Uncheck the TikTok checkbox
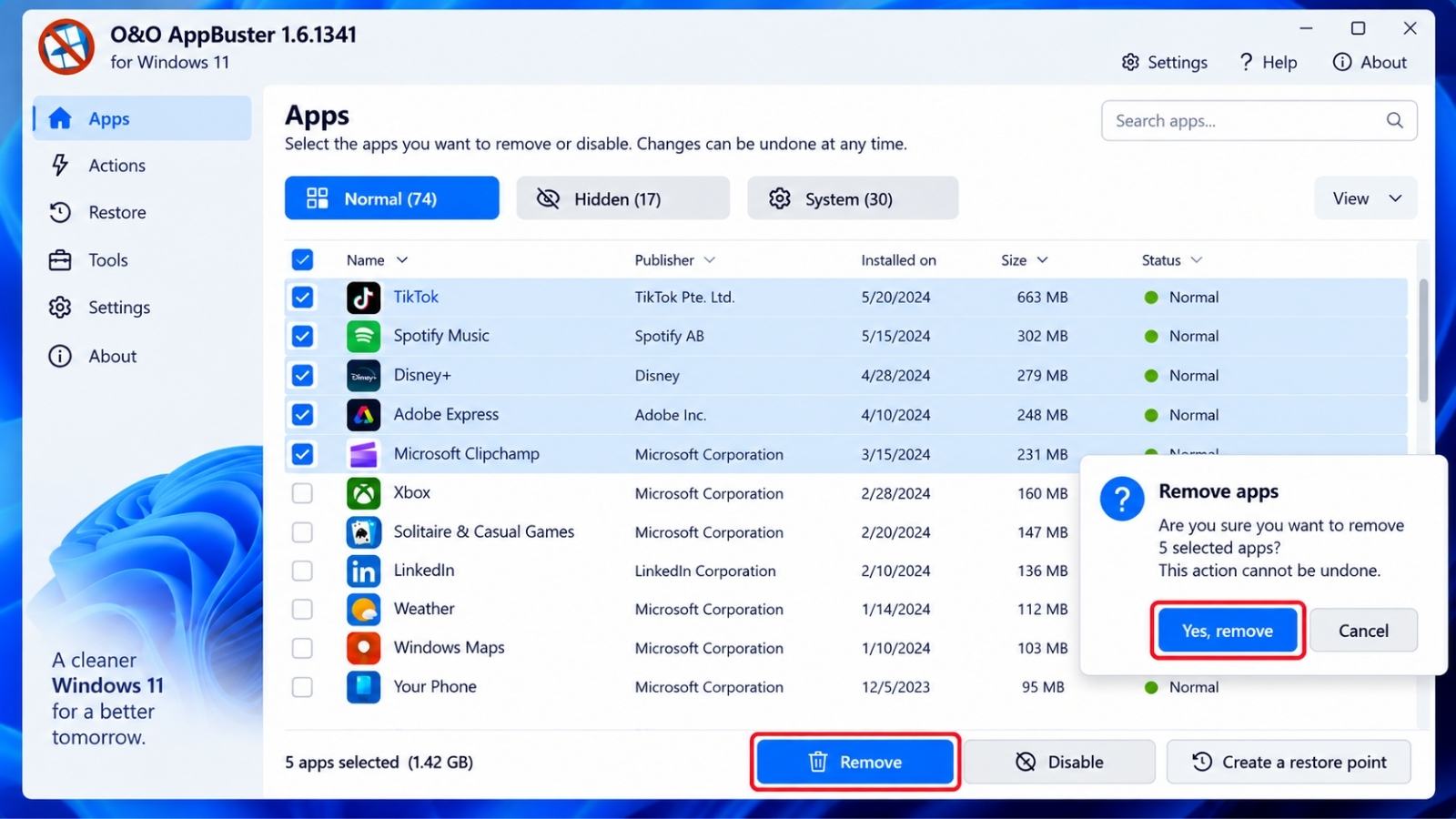The height and width of the screenshot is (819, 1456). click(302, 298)
